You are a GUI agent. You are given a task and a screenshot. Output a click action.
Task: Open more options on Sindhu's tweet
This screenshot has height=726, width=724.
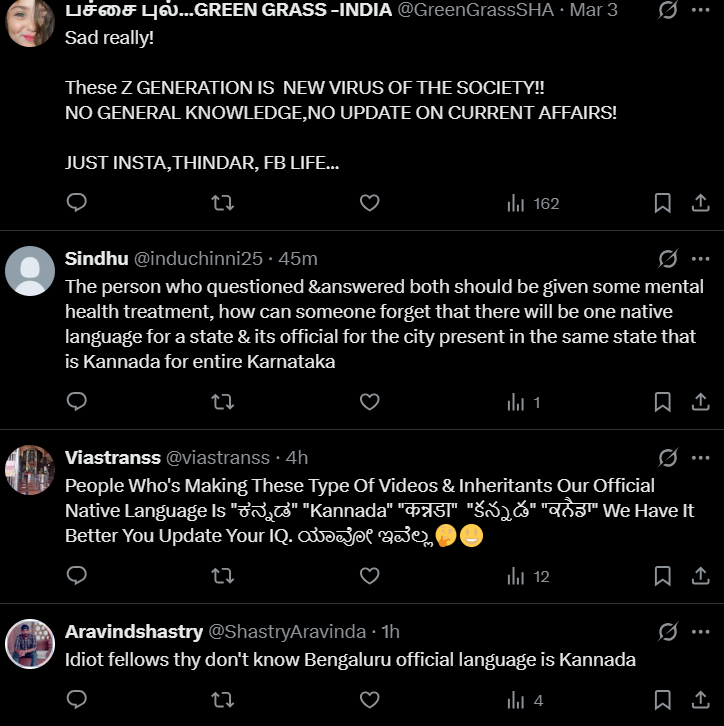700,259
